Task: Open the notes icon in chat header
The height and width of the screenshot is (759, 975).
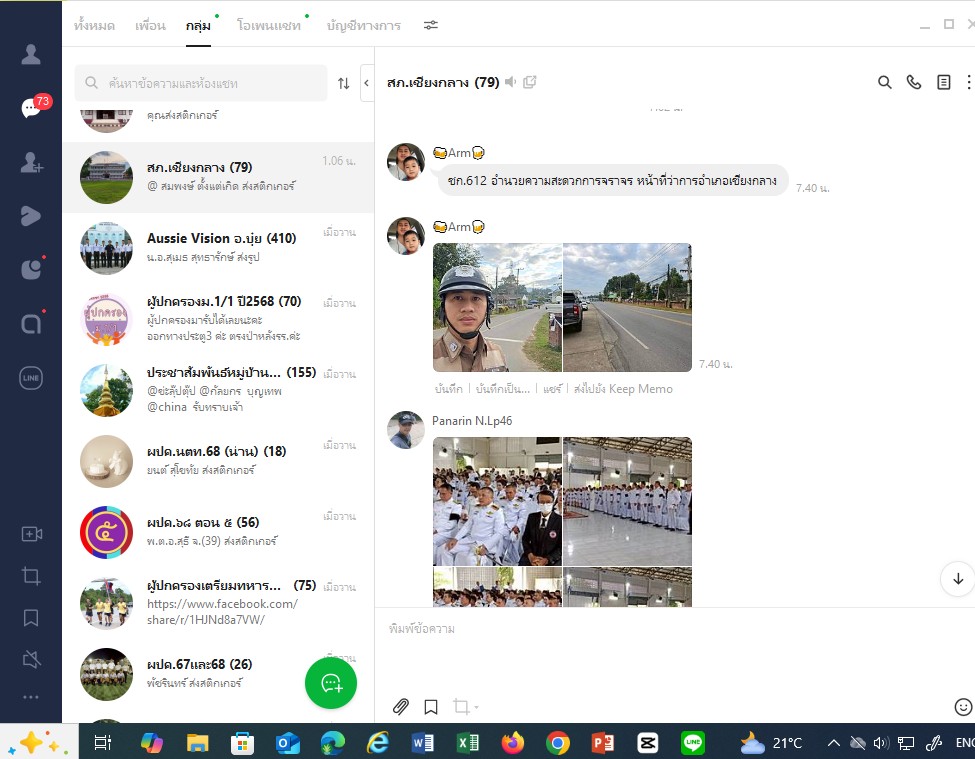Action: (x=943, y=83)
